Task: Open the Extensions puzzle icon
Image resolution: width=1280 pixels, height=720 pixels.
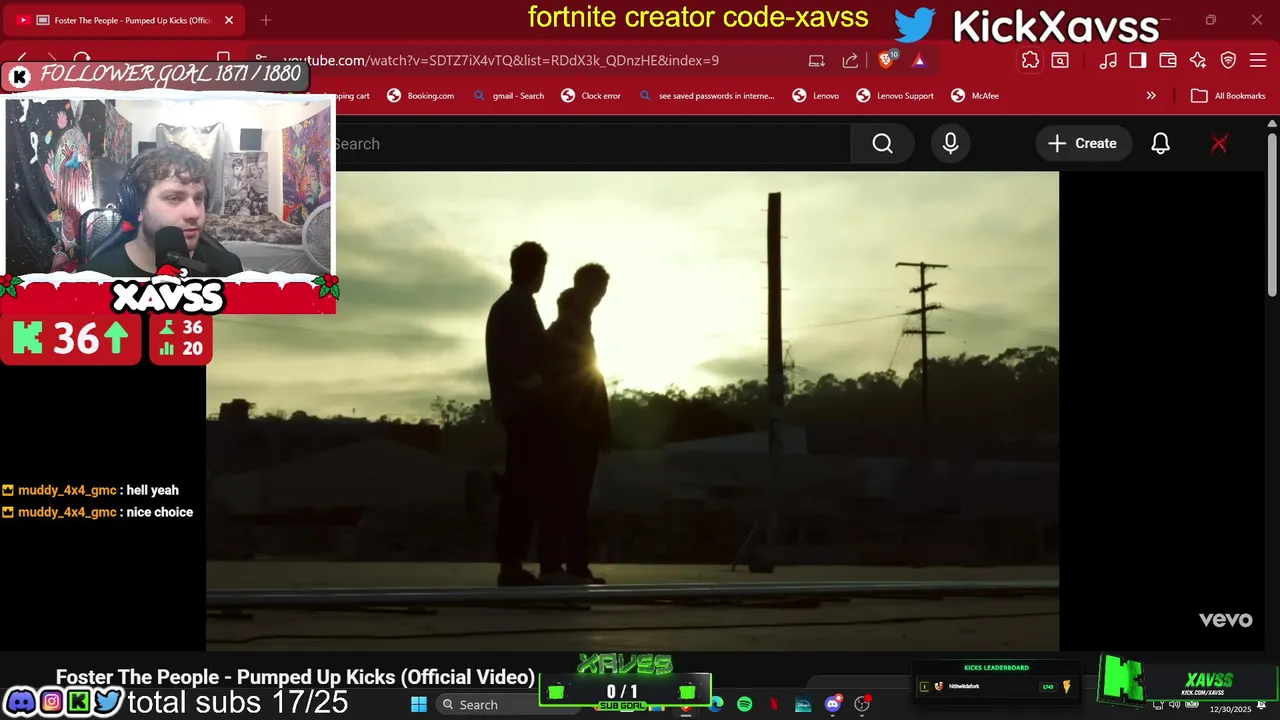Action: coord(1030,60)
